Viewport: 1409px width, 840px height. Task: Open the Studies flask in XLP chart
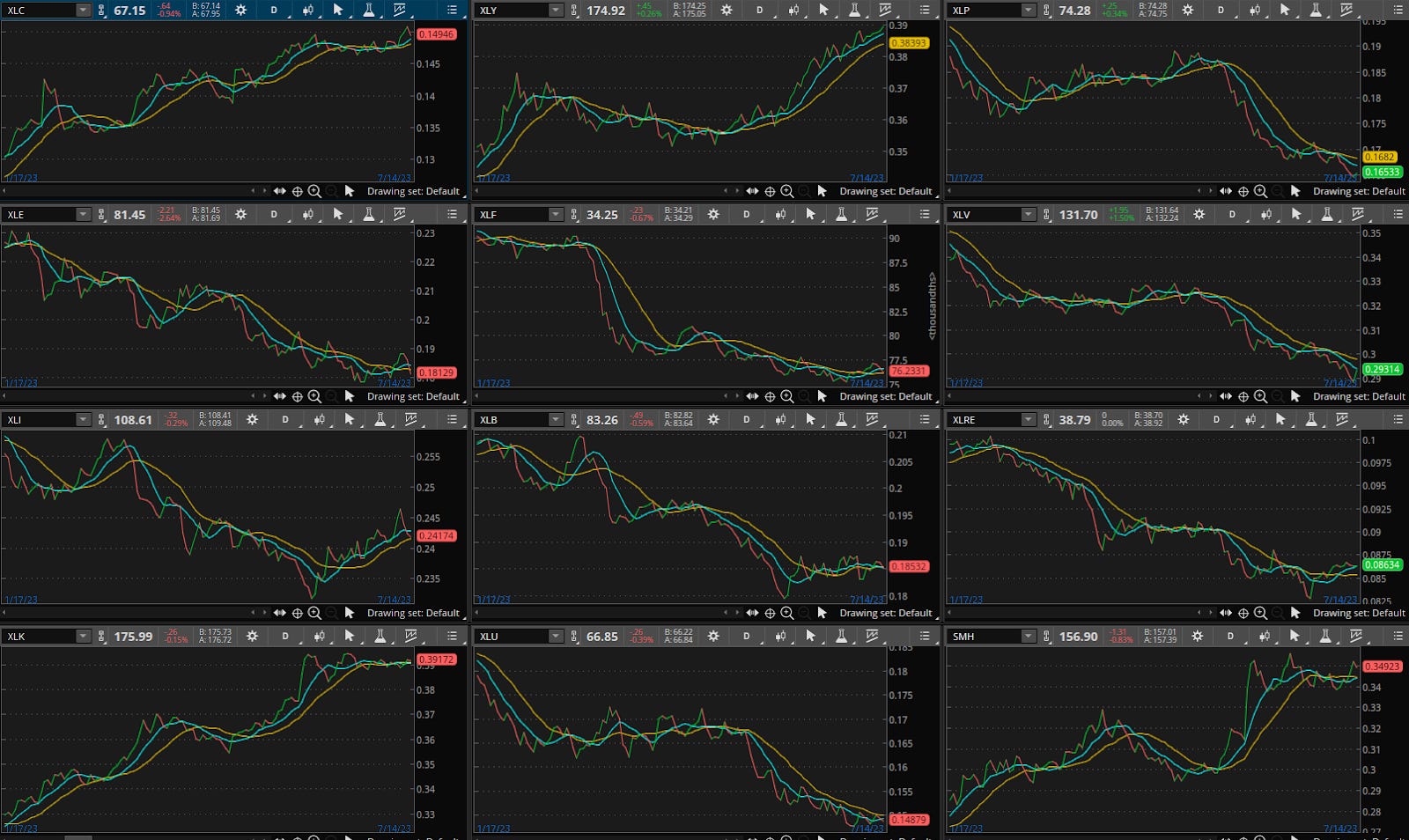point(1316,11)
